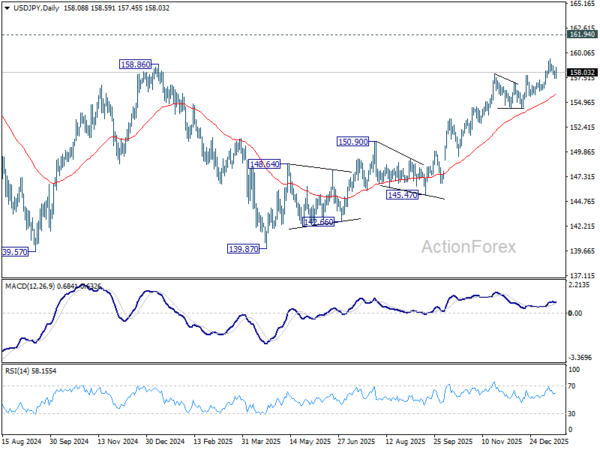Click the 149.865 value on price axis
The width and height of the screenshot is (600, 450).
(x=582, y=152)
